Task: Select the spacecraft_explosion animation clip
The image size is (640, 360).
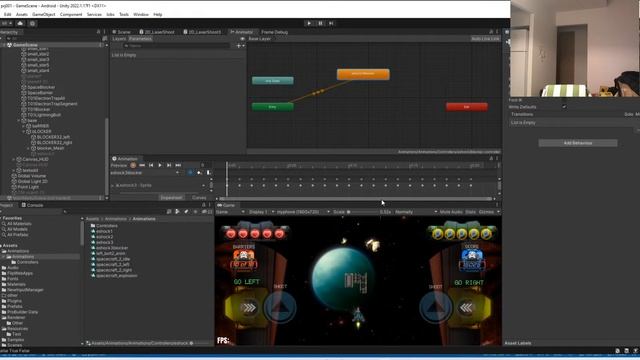Action: pyautogui.click(x=117, y=276)
